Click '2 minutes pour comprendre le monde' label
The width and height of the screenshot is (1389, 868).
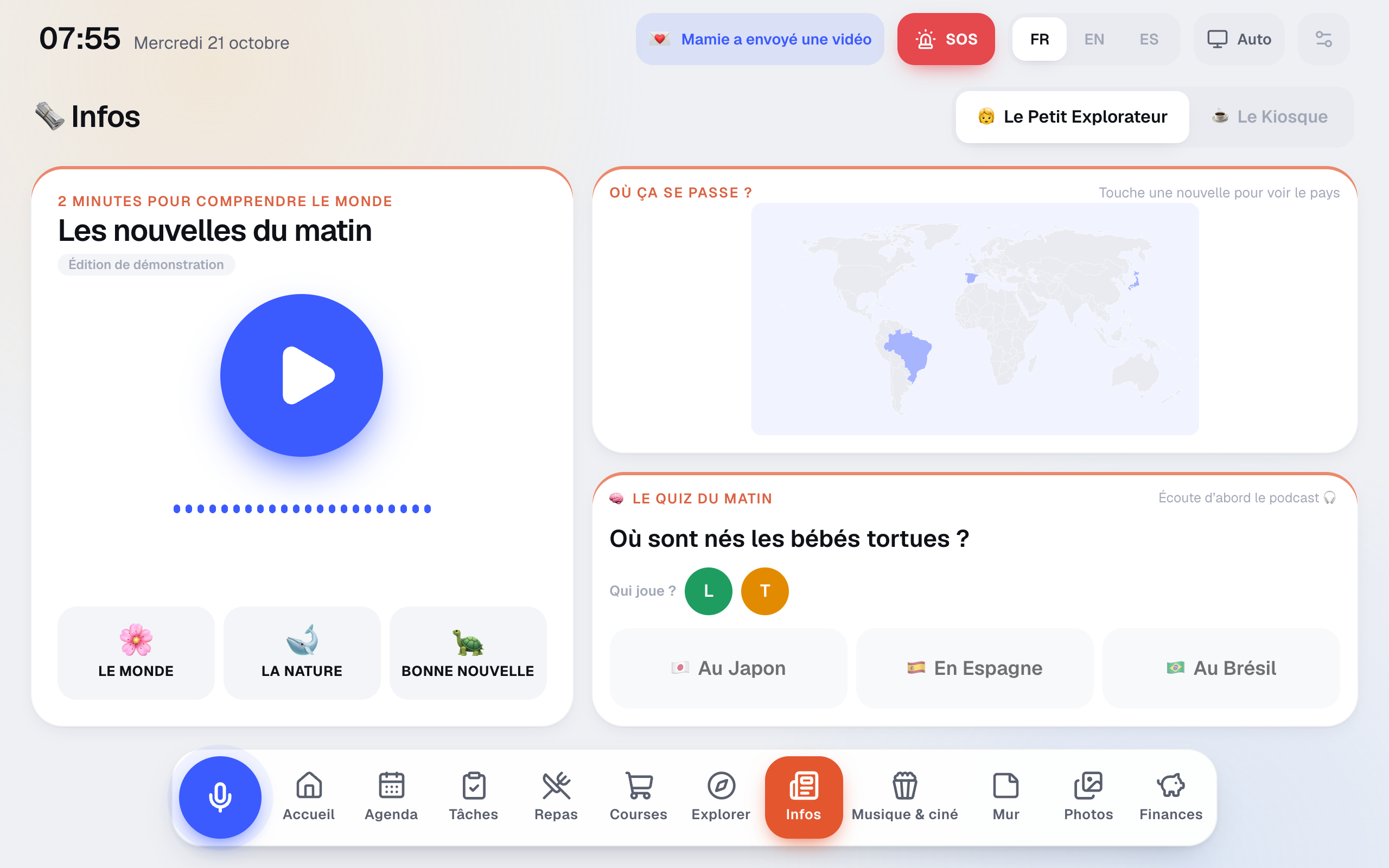[x=225, y=201]
